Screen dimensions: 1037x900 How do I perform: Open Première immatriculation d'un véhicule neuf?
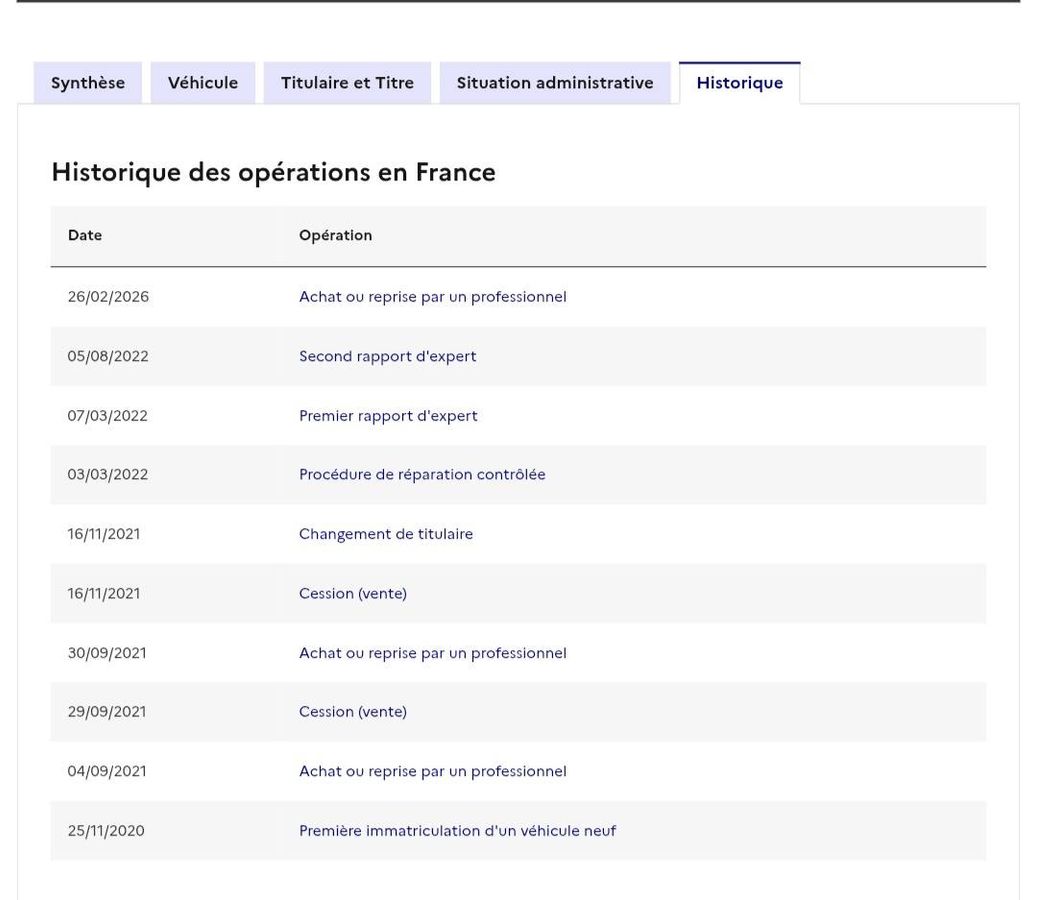[457, 831]
